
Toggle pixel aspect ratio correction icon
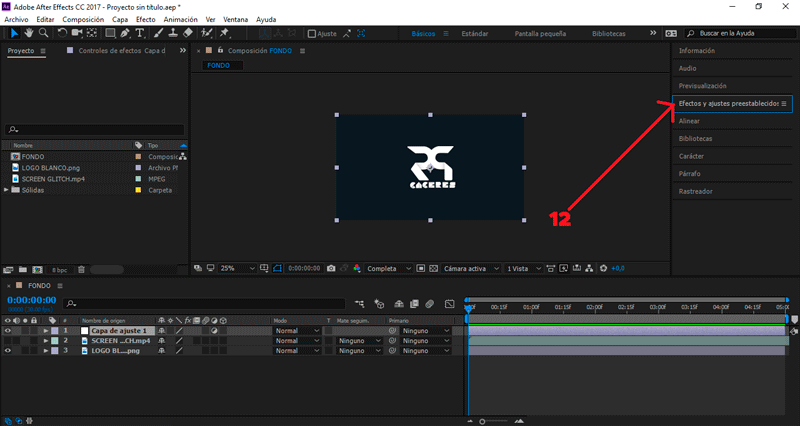coord(550,268)
